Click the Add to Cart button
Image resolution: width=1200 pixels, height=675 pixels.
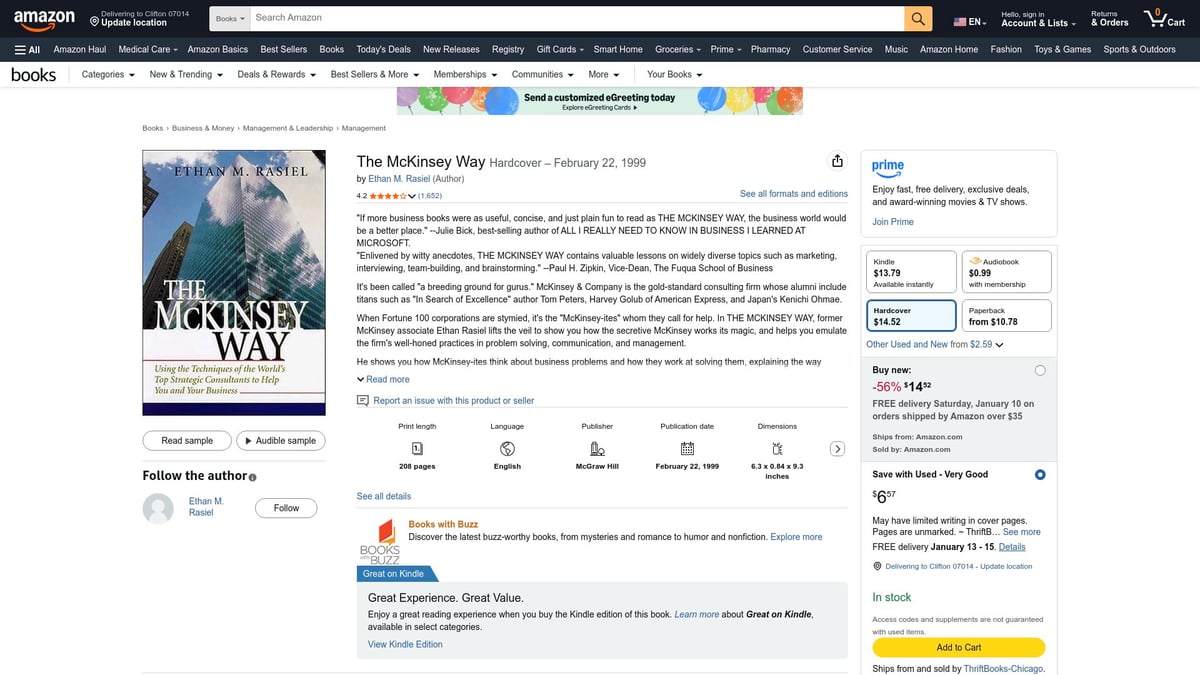958,647
